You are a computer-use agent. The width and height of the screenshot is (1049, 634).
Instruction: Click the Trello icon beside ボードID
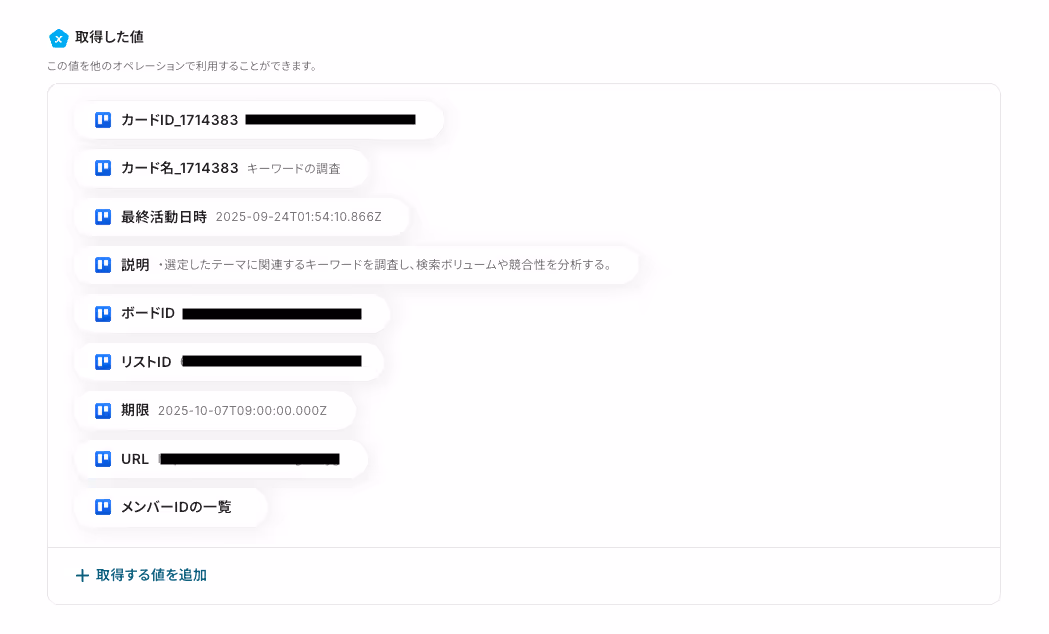[103, 313]
